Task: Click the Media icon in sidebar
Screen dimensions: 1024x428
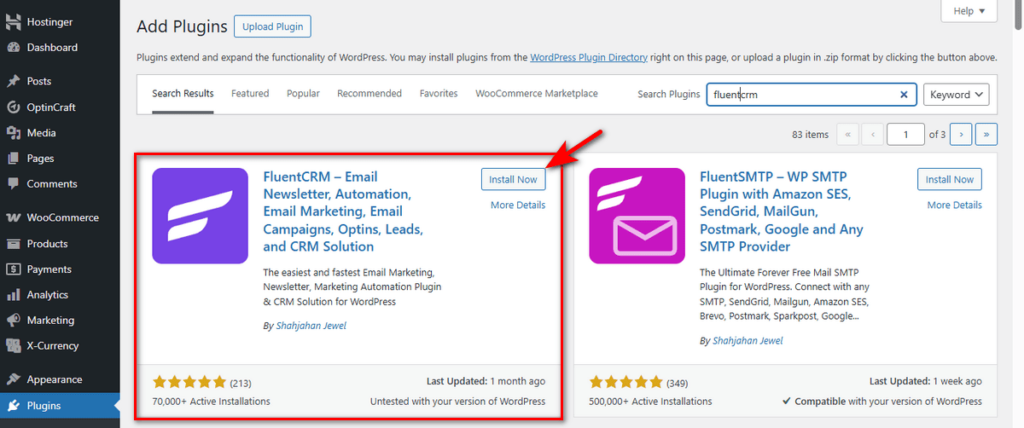Action: 13,133
